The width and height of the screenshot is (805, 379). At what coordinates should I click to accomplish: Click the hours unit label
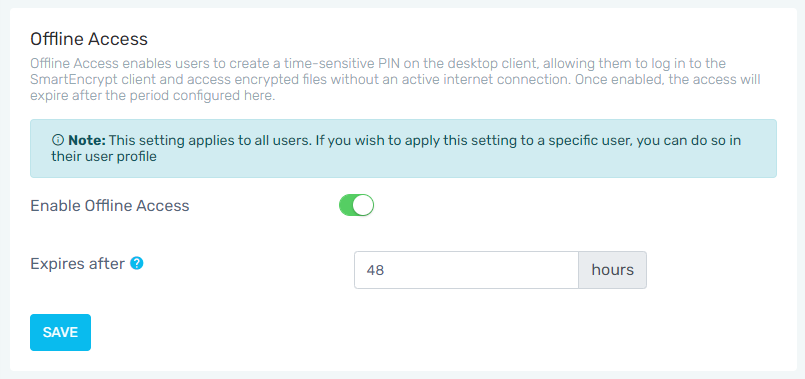(x=612, y=270)
